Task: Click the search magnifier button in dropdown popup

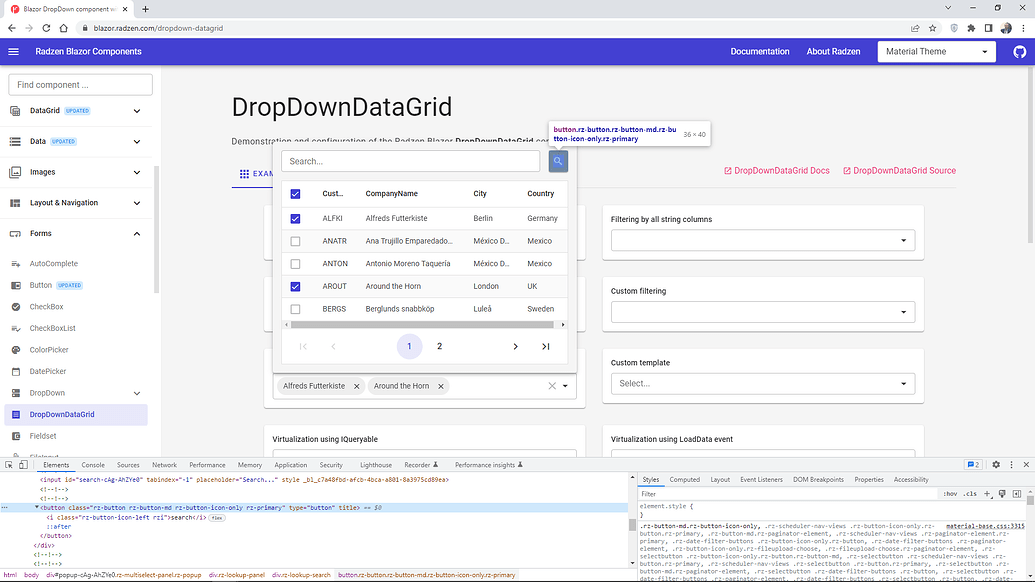Action: point(558,160)
